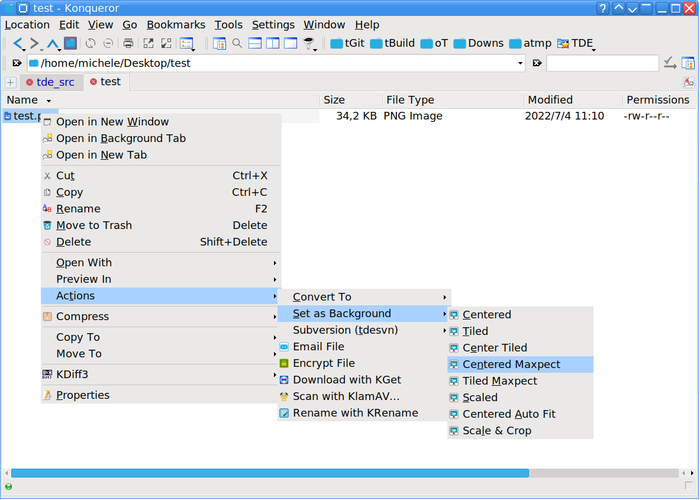Open the oT bookmark folder
This screenshot has width=700, height=500.
434,43
